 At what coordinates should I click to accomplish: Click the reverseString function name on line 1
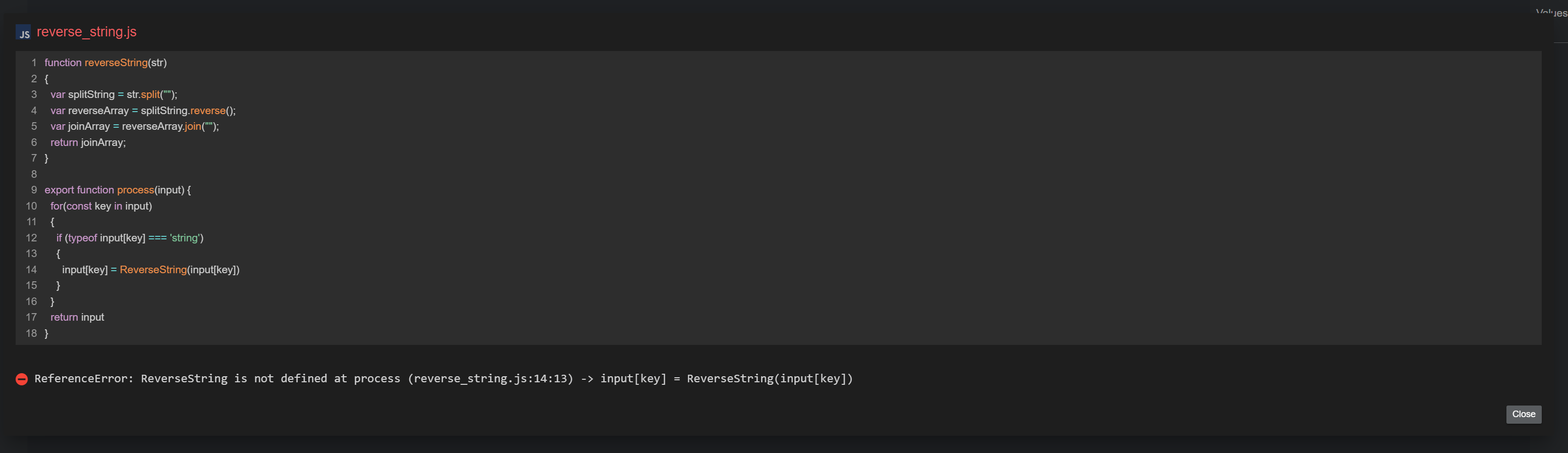(116, 63)
